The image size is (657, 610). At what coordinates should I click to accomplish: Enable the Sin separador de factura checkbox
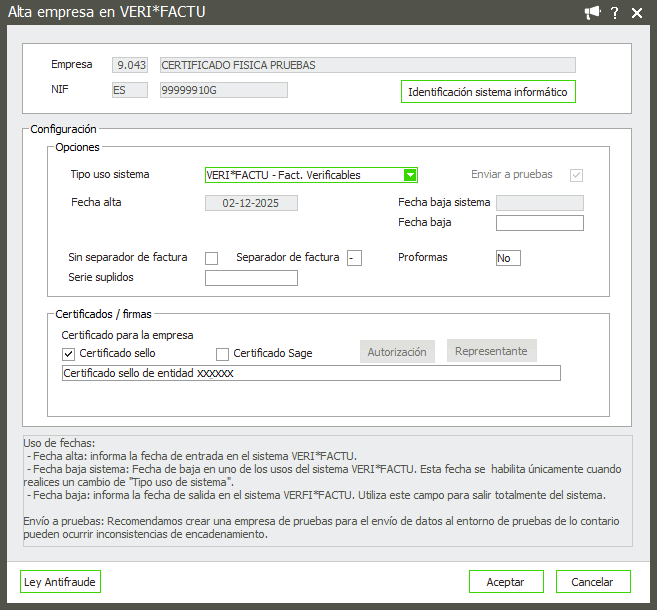211,258
